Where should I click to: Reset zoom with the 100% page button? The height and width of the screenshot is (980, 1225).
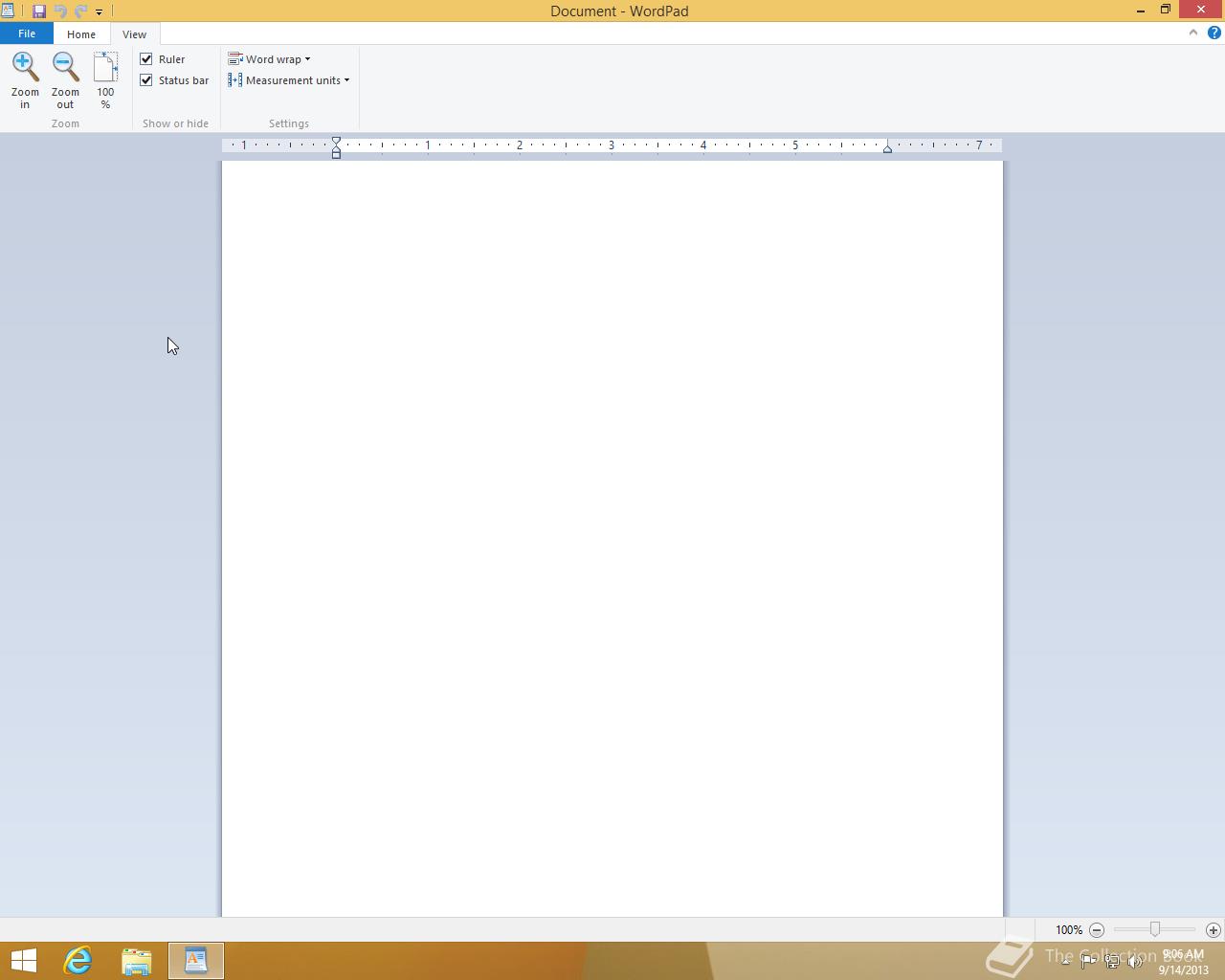tap(105, 80)
